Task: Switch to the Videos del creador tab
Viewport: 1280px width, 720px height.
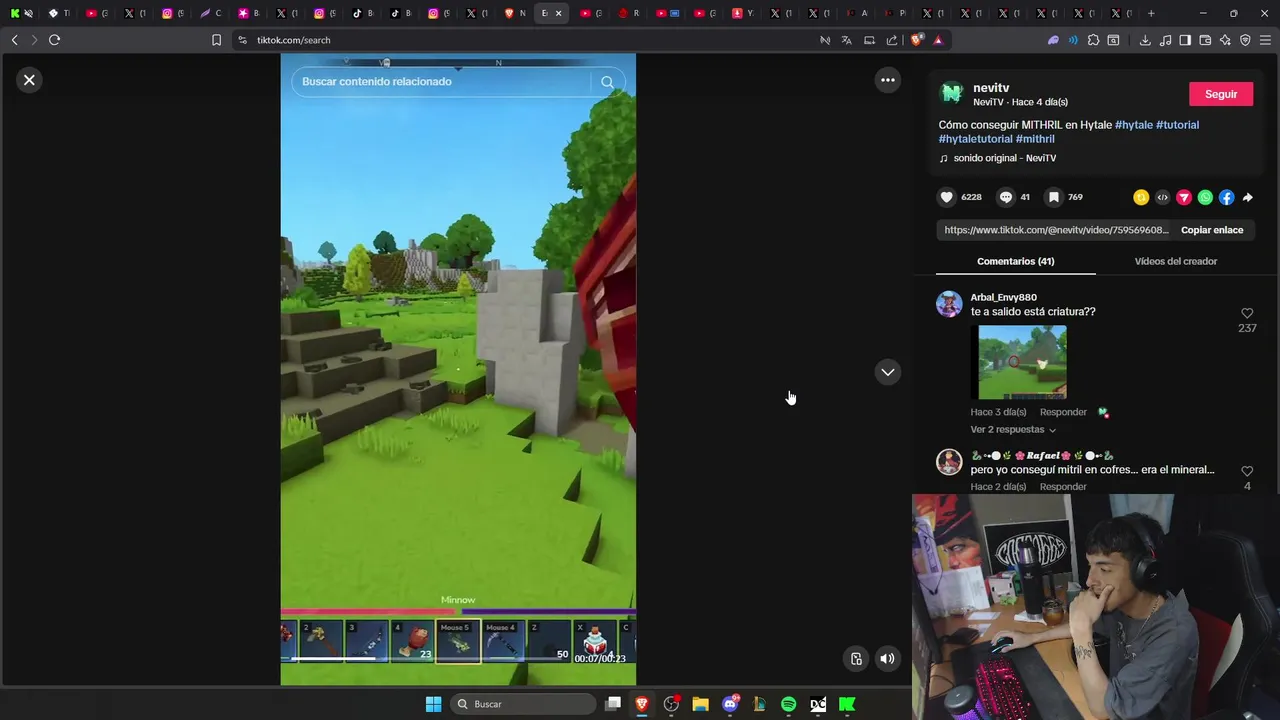Action: (1175, 261)
